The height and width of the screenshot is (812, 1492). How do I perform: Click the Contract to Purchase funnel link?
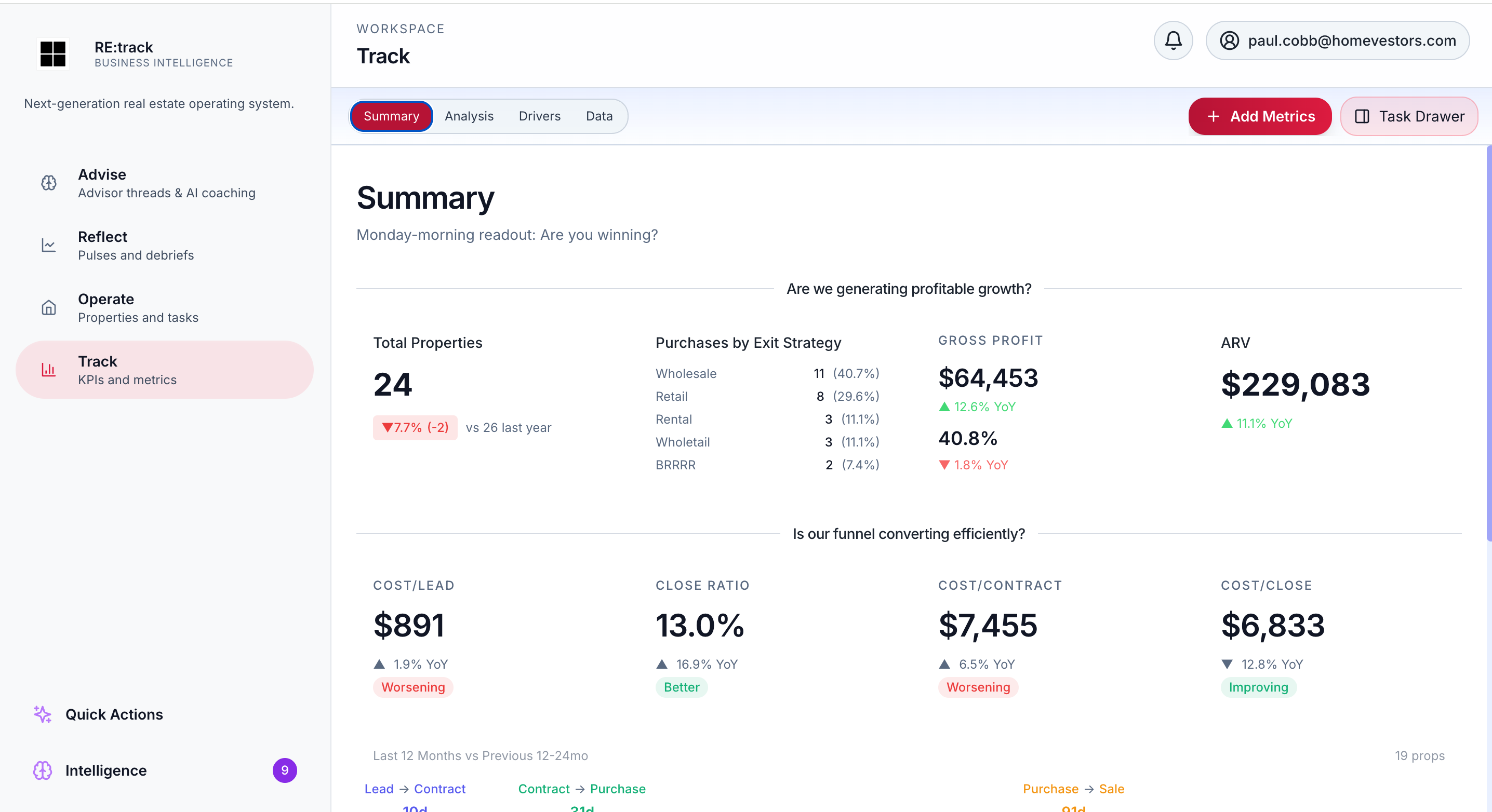[581, 789]
